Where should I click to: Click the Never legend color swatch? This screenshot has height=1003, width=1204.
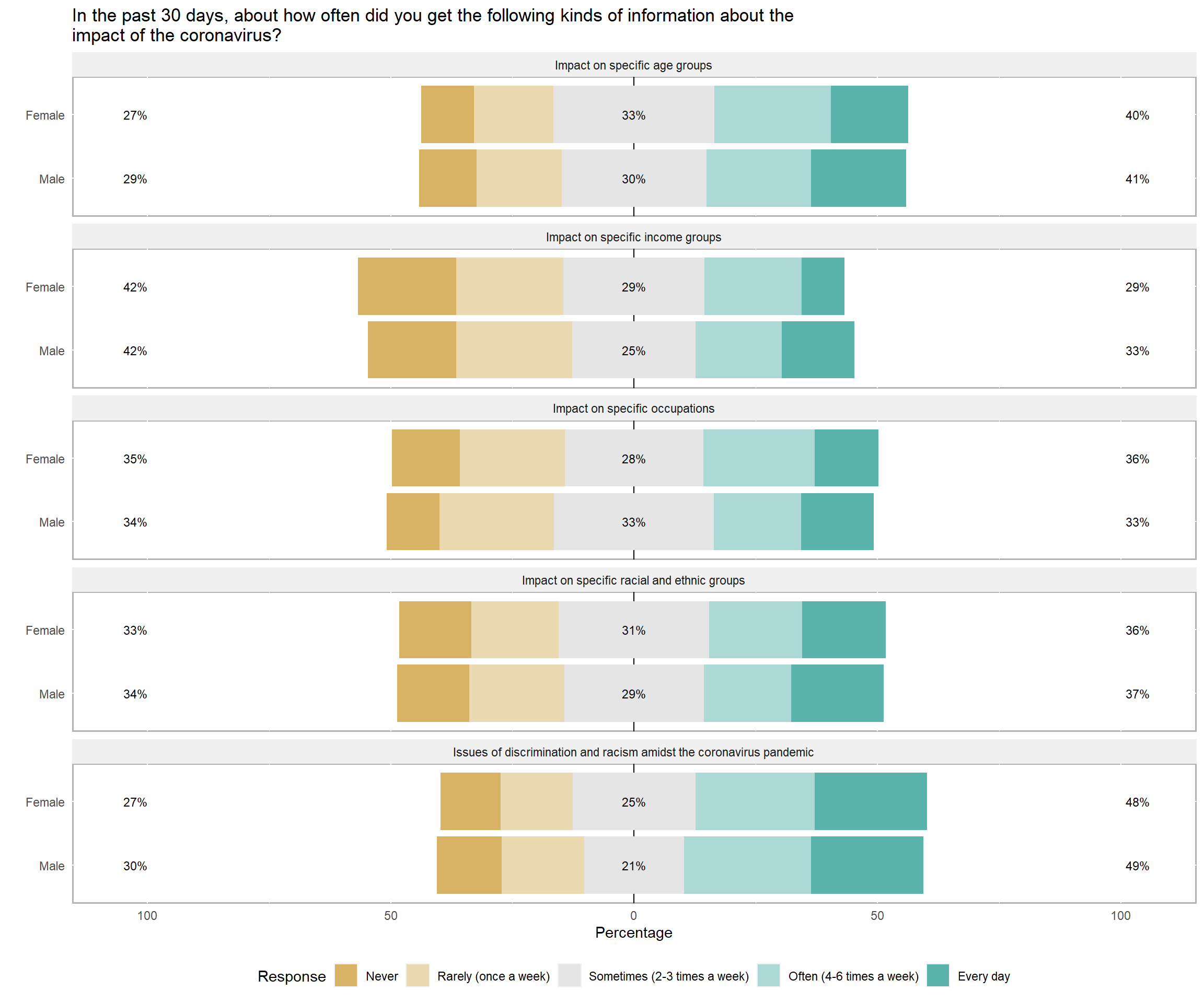click(346, 975)
